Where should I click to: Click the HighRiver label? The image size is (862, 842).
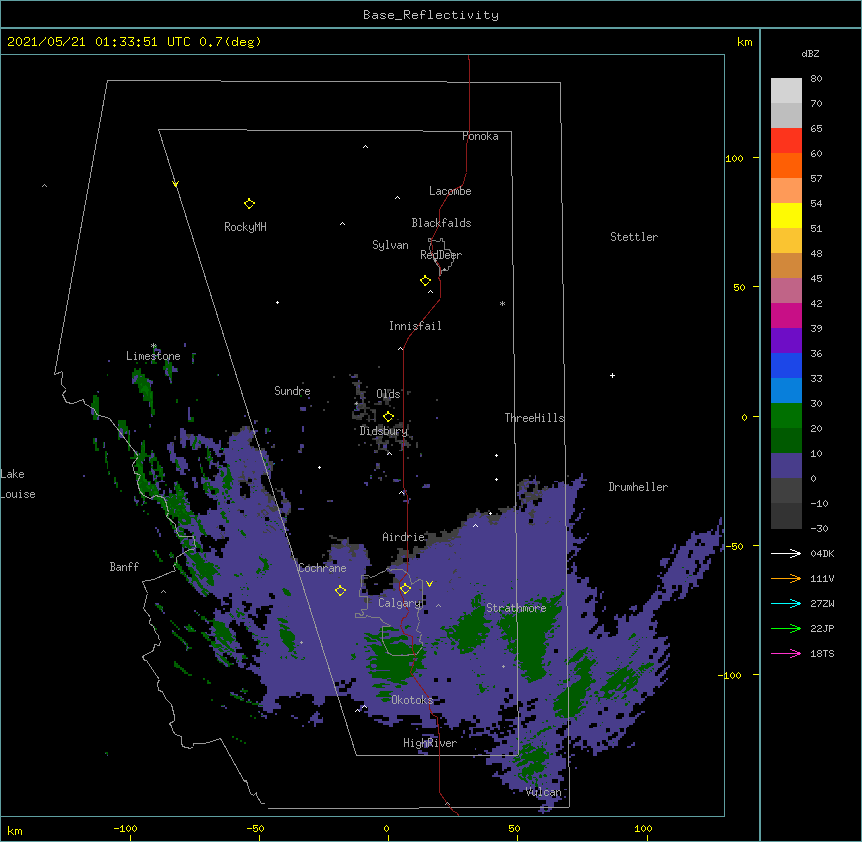(x=430, y=743)
